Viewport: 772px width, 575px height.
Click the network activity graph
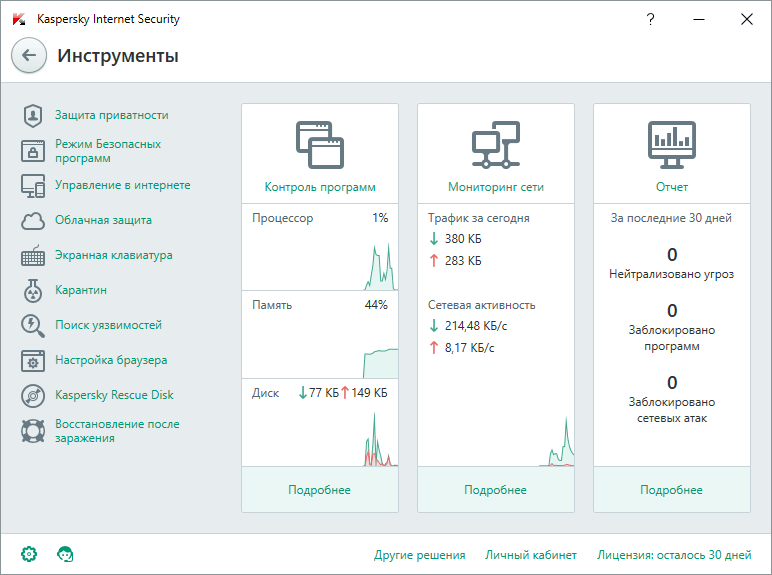point(557,441)
